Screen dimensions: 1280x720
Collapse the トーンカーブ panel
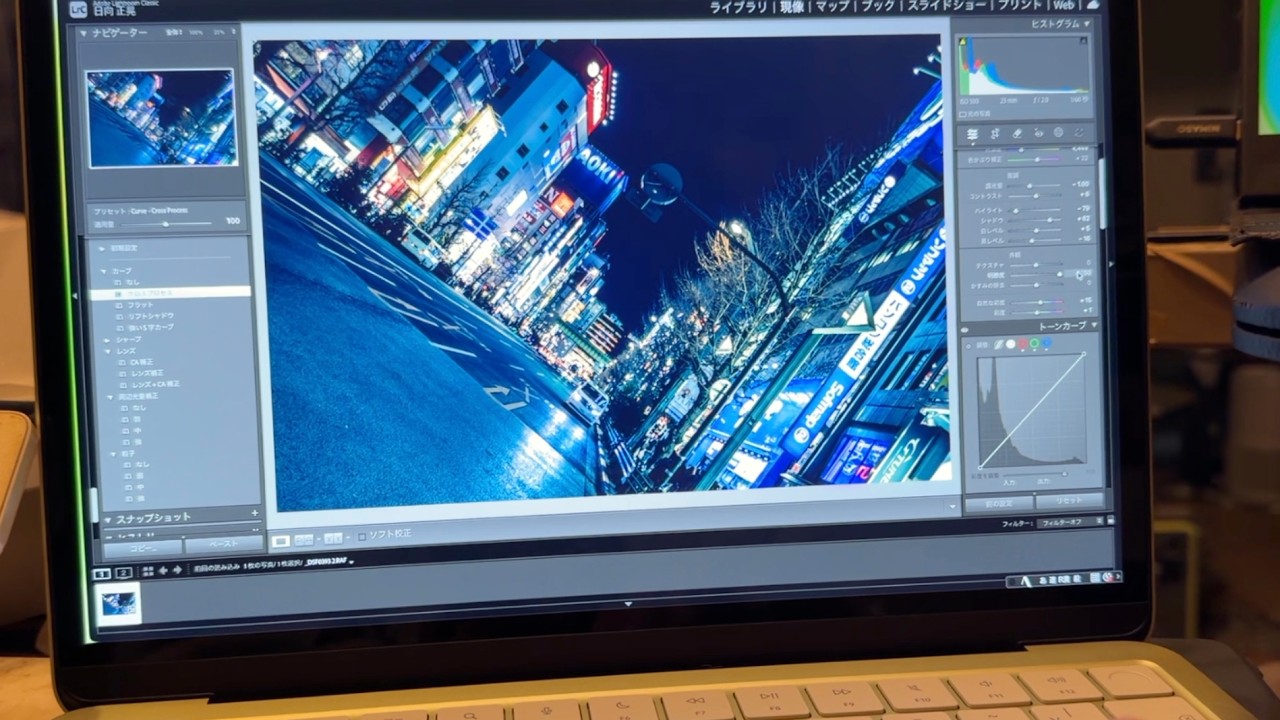coord(1094,326)
